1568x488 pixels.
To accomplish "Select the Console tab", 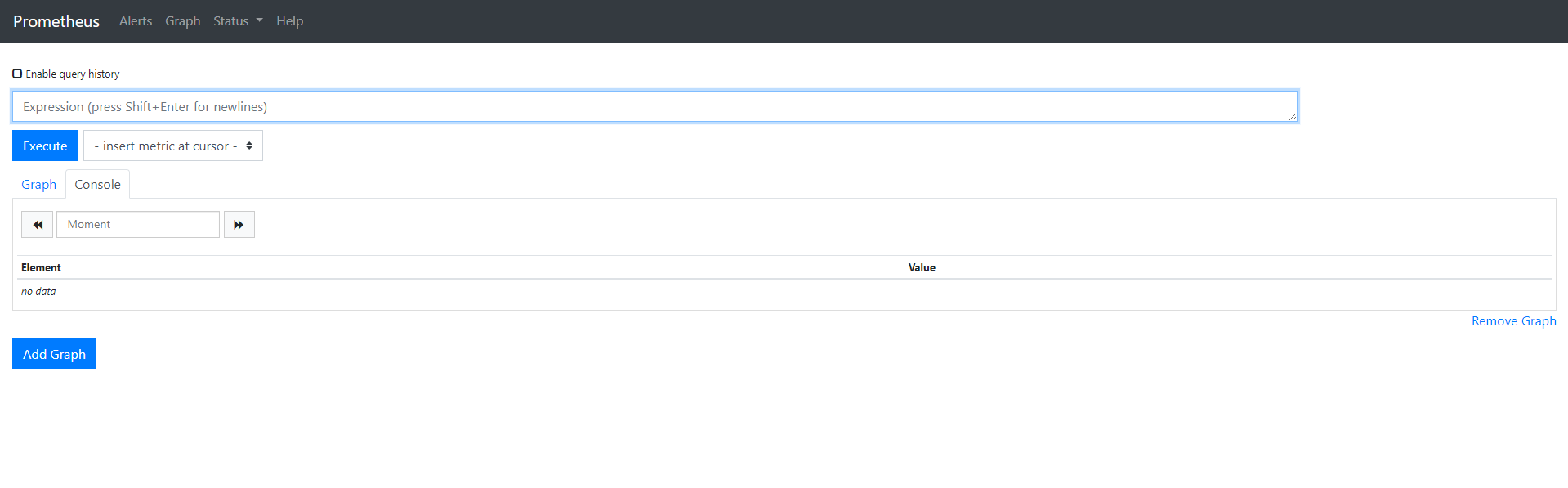I will [97, 184].
